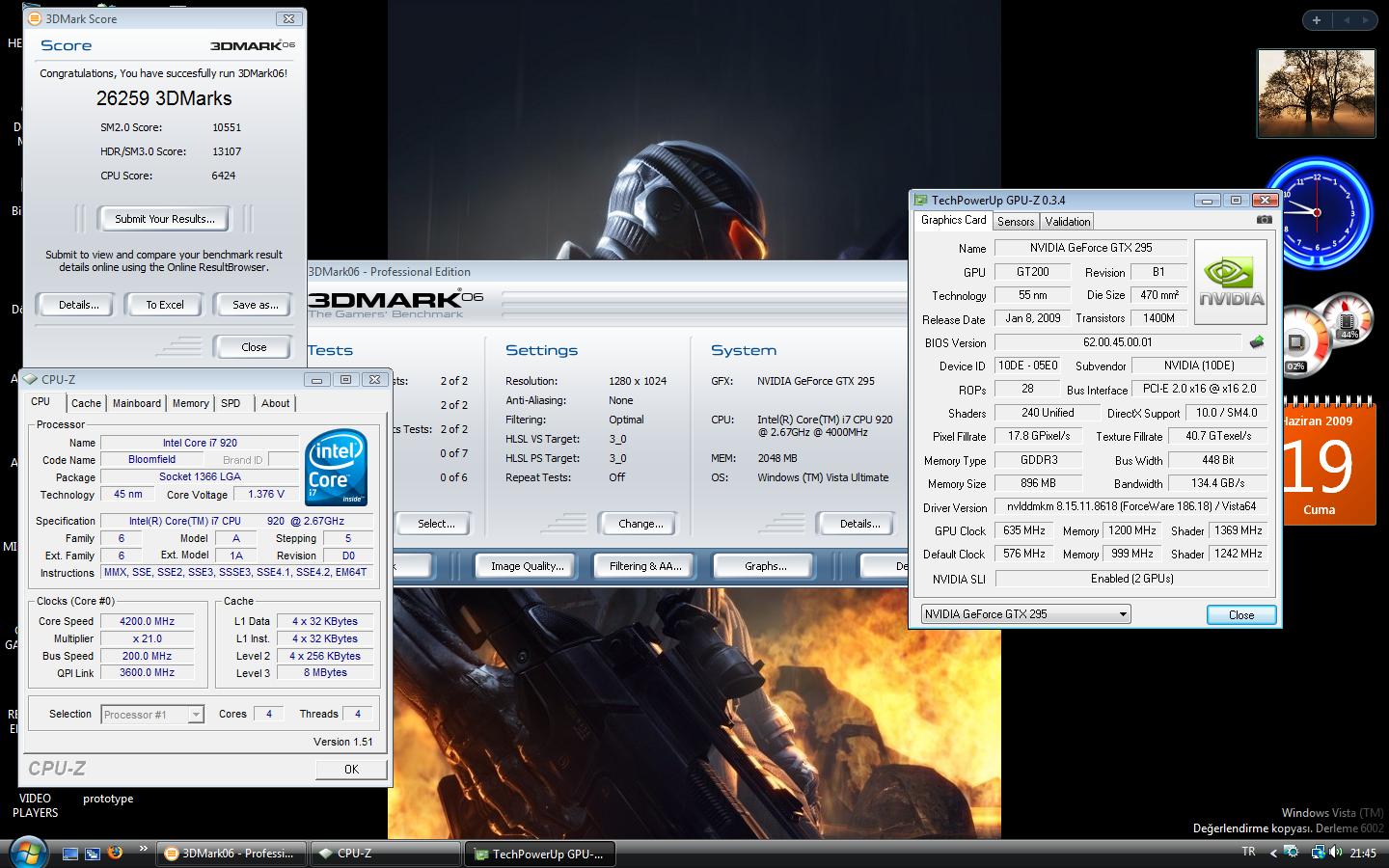
Task: Click the NVIDIA SLI field Enabled (2 GPUs)
Action: tap(1130, 579)
